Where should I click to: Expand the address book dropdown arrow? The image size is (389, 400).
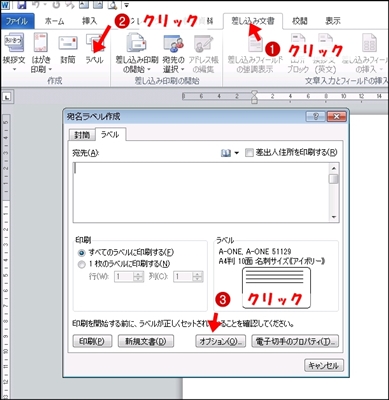coord(237,153)
